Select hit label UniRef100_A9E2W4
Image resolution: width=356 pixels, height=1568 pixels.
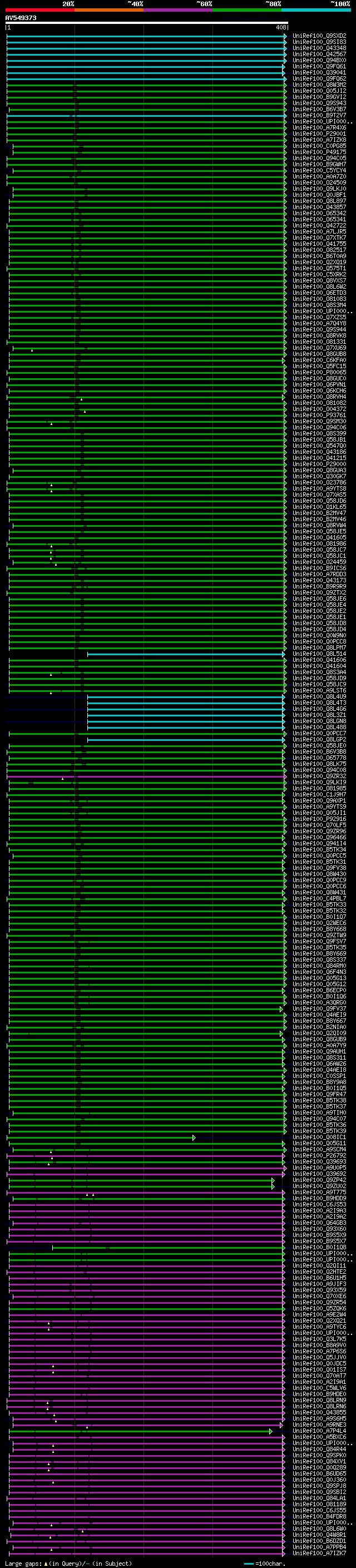pyautogui.click(x=319, y=1315)
